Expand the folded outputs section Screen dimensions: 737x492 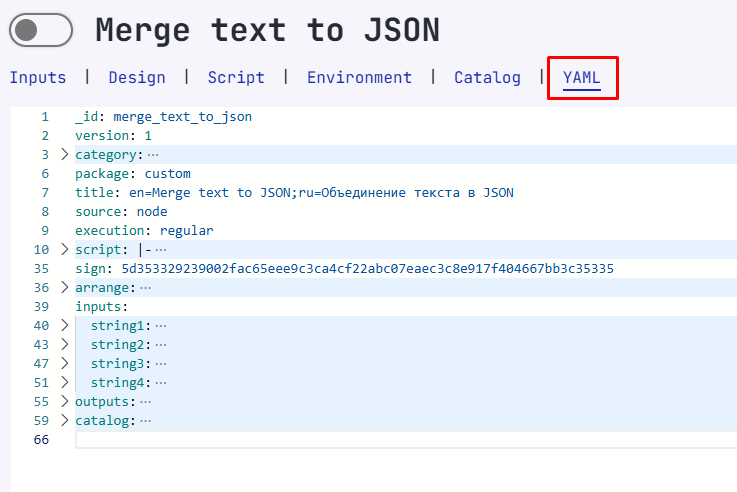click(65, 402)
